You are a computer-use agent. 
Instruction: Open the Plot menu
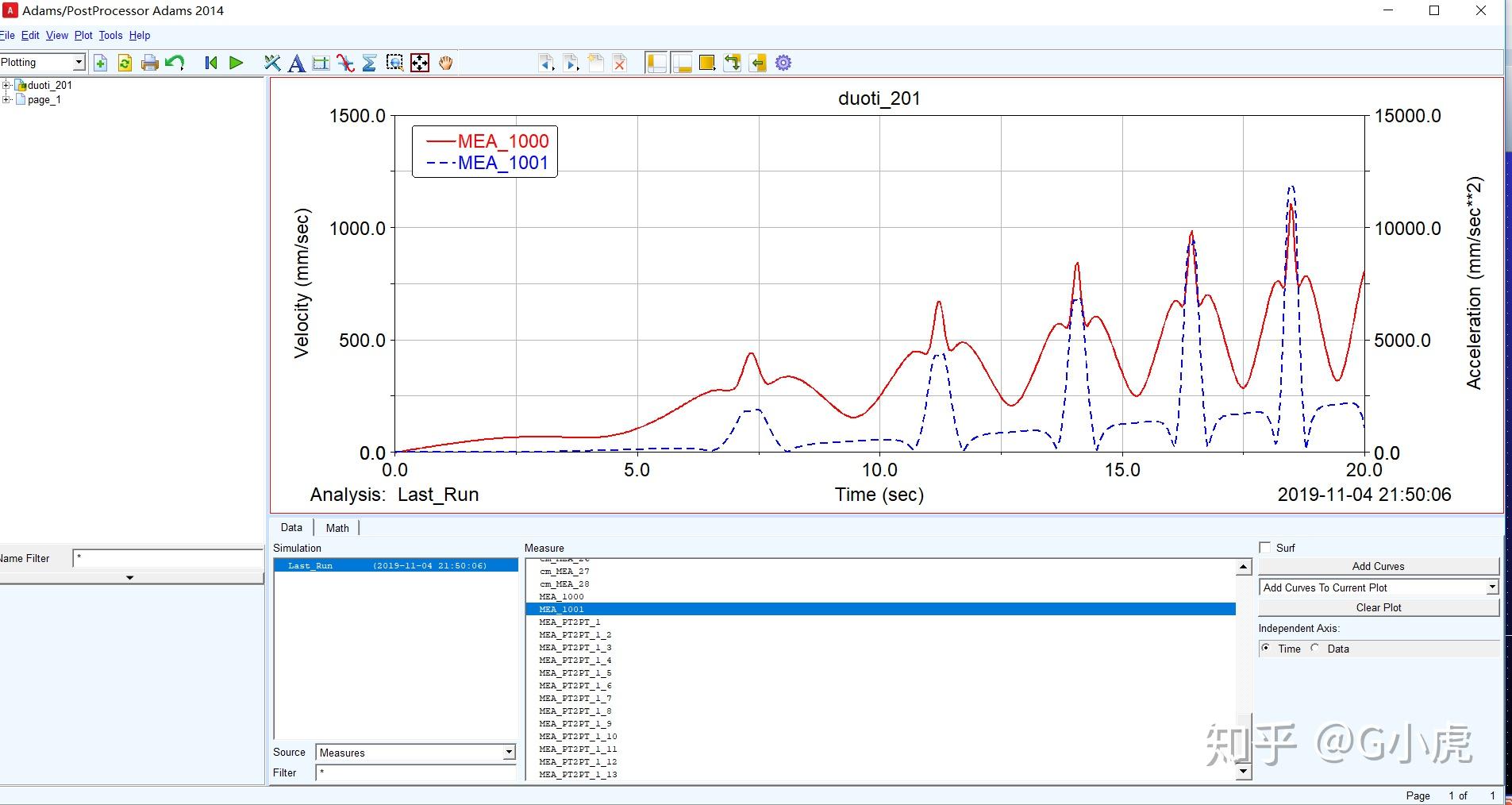coord(83,36)
